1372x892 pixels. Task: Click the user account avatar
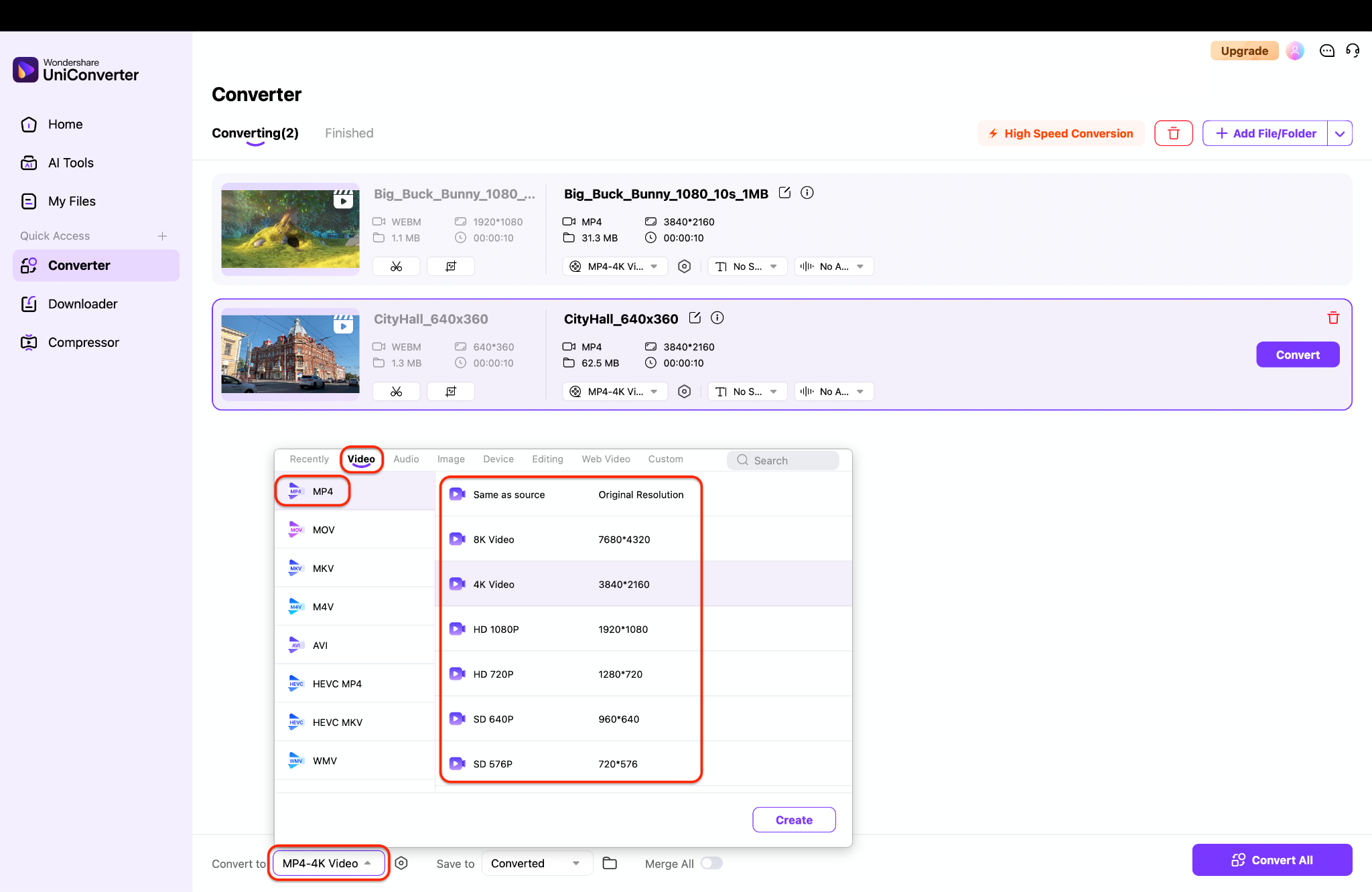(1295, 51)
